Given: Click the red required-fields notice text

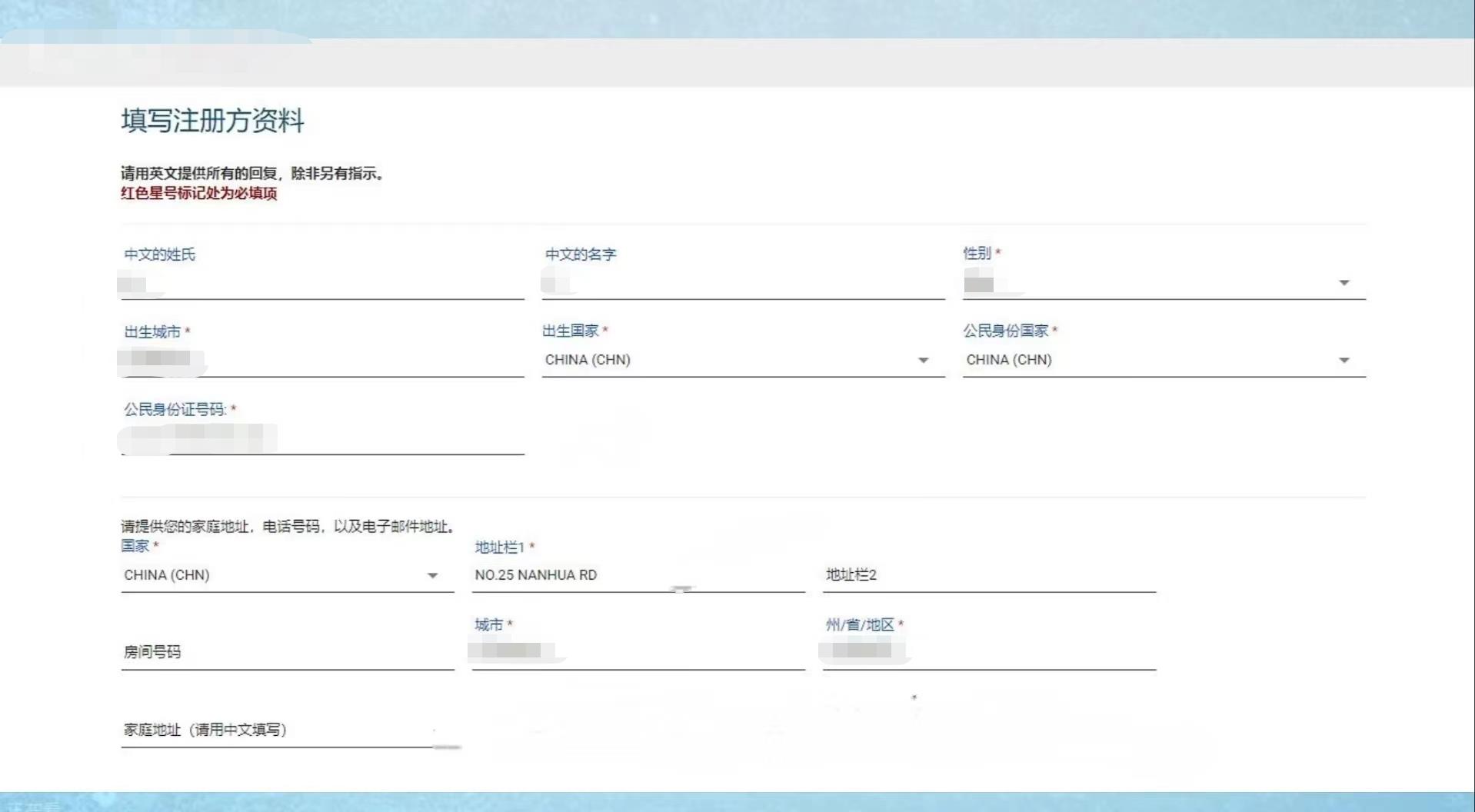Looking at the screenshot, I should coord(198,195).
